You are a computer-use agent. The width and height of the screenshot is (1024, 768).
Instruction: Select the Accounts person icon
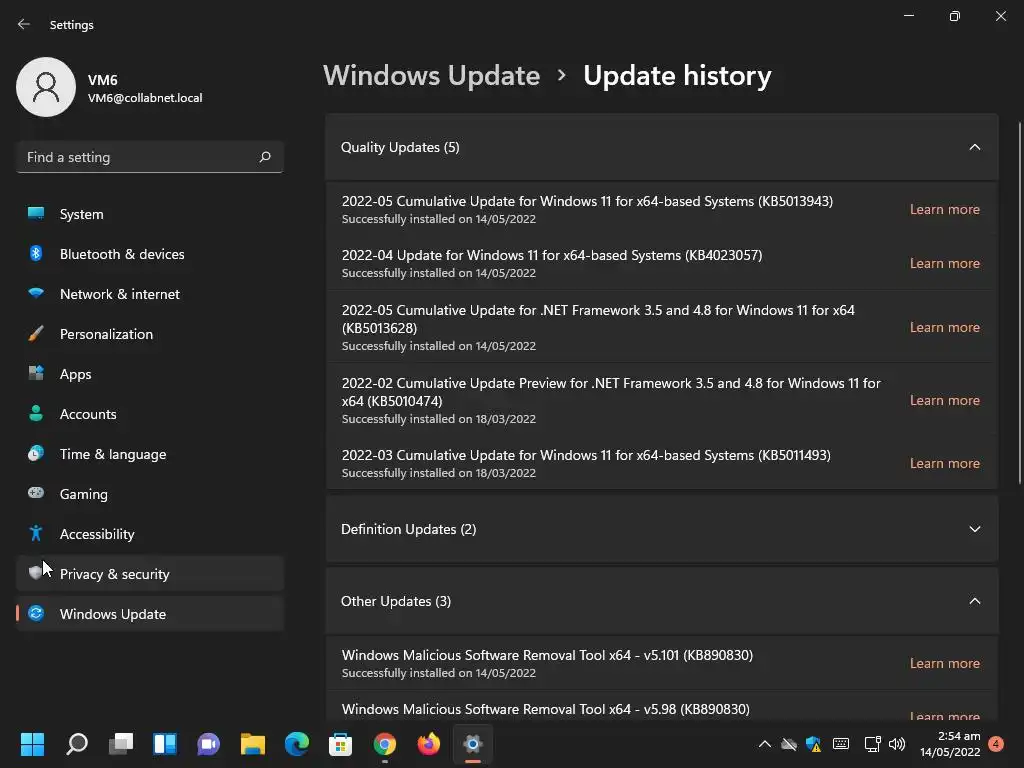(x=36, y=413)
